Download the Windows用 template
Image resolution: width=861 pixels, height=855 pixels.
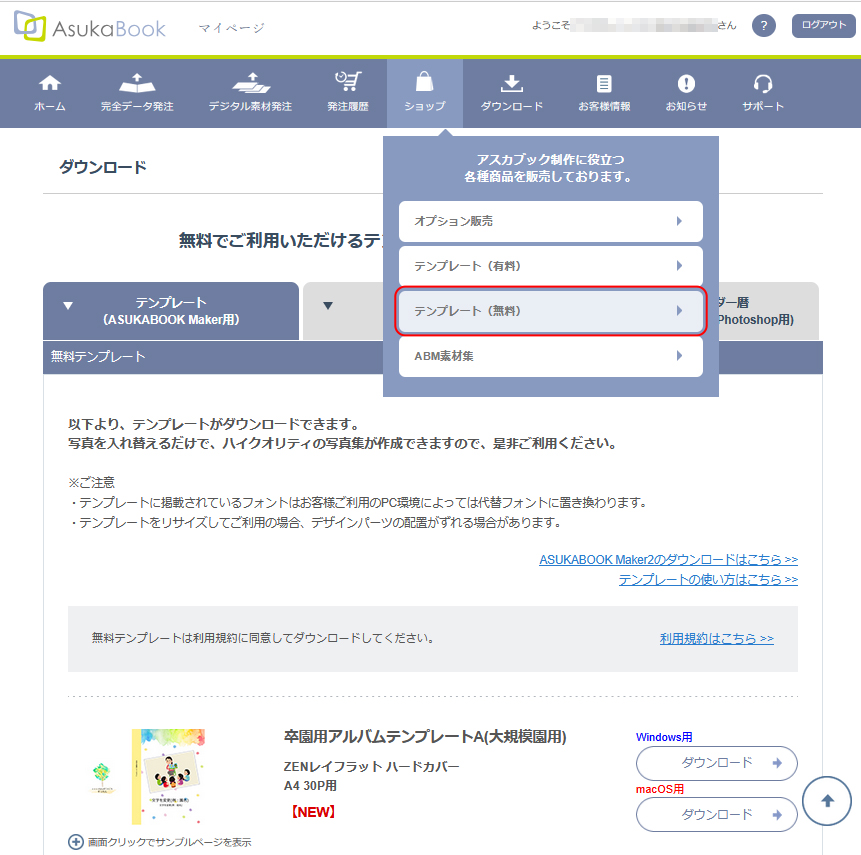[x=716, y=763]
